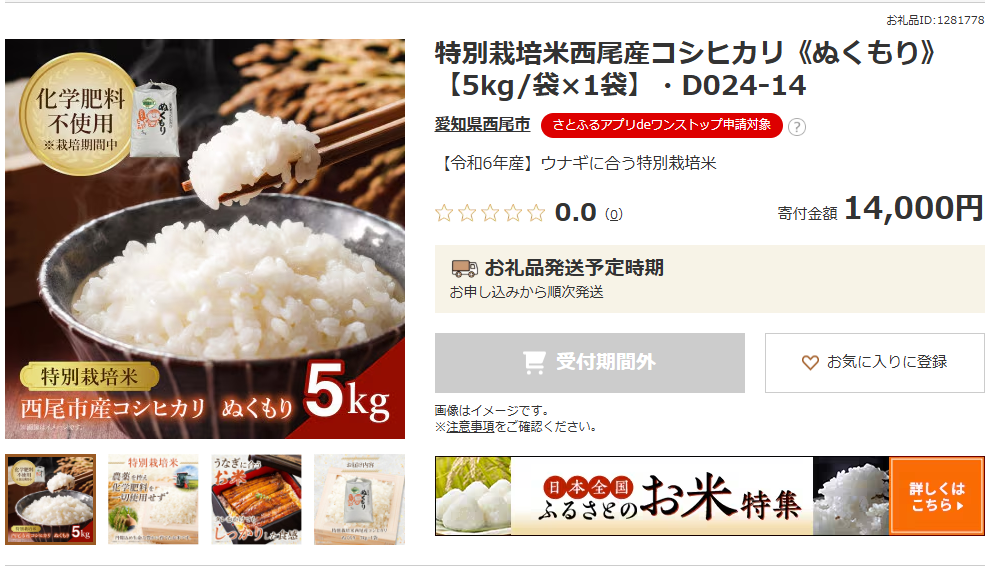Select the rice bag package thumbnail
This screenshot has width=992, height=568.
[x=359, y=499]
